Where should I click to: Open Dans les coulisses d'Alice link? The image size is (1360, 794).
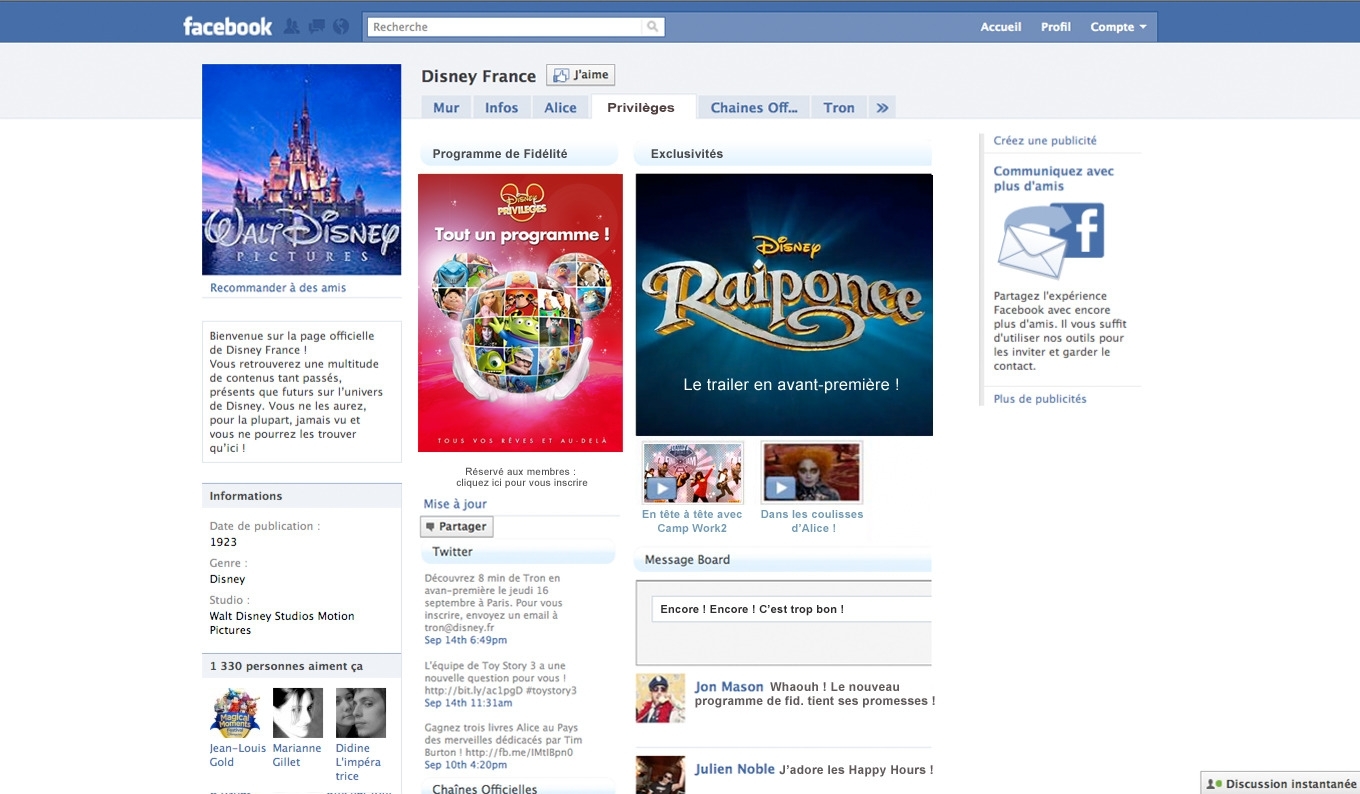point(812,522)
